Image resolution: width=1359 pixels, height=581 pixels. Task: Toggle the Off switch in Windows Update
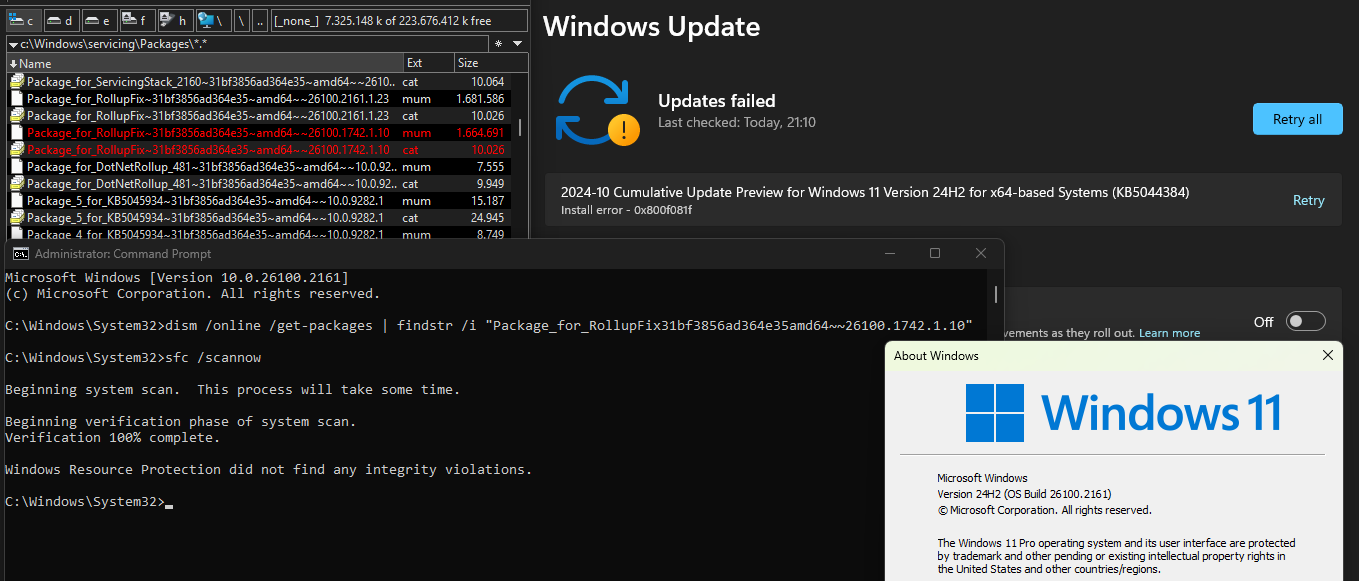[x=1306, y=321]
